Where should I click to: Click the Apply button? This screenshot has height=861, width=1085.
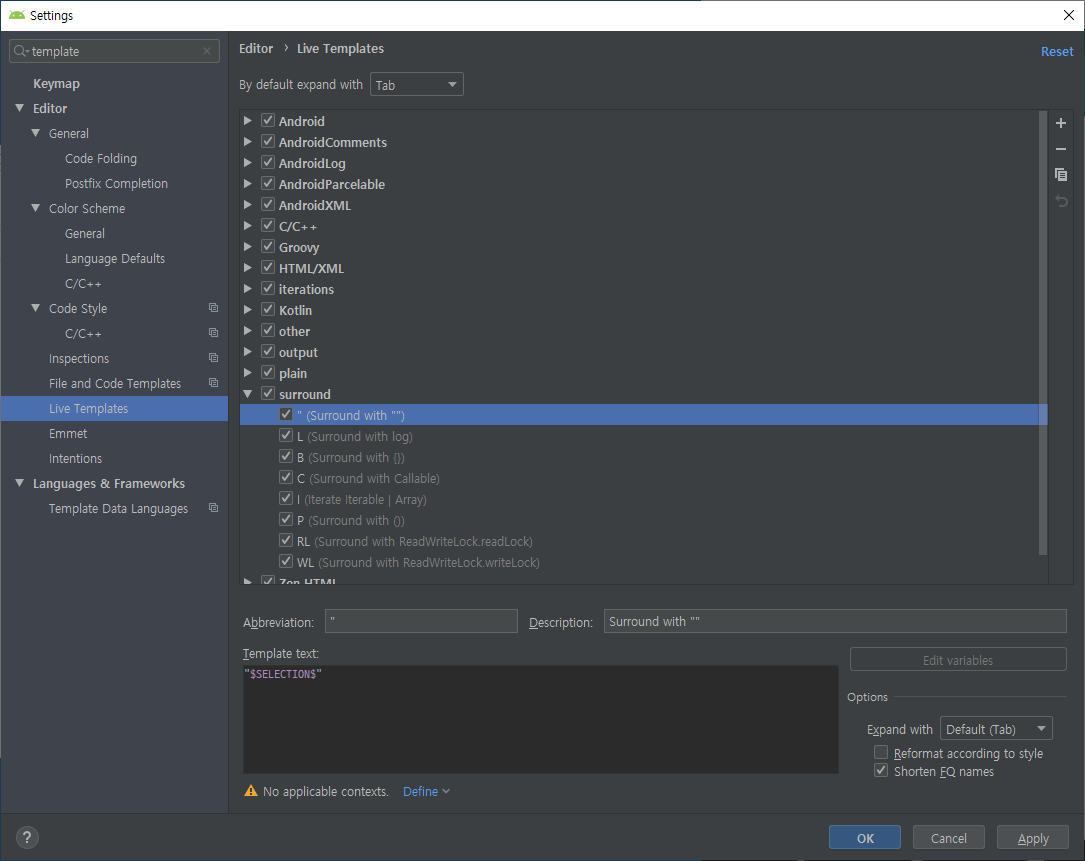[x=1033, y=837]
